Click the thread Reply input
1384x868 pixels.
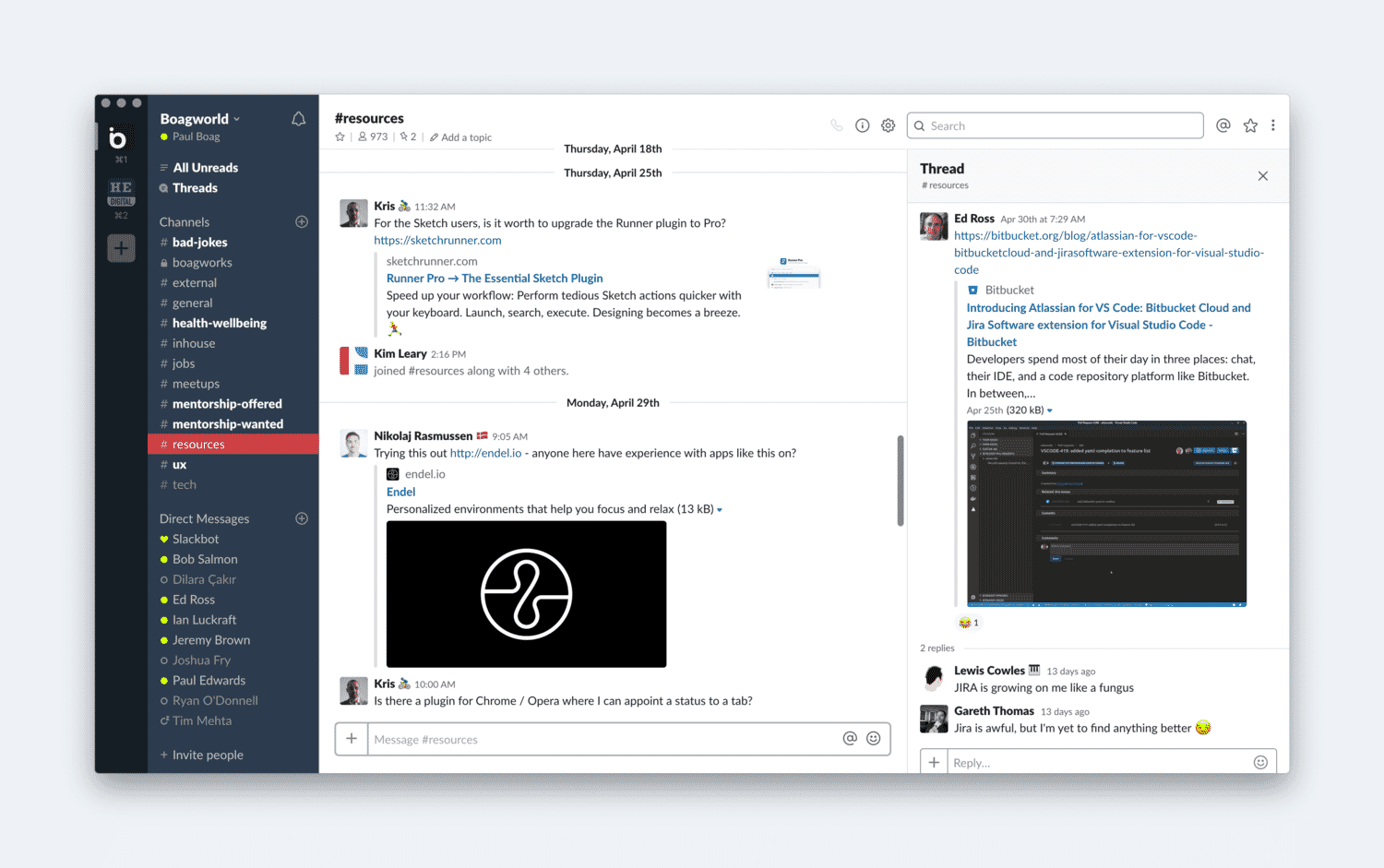tap(1098, 762)
